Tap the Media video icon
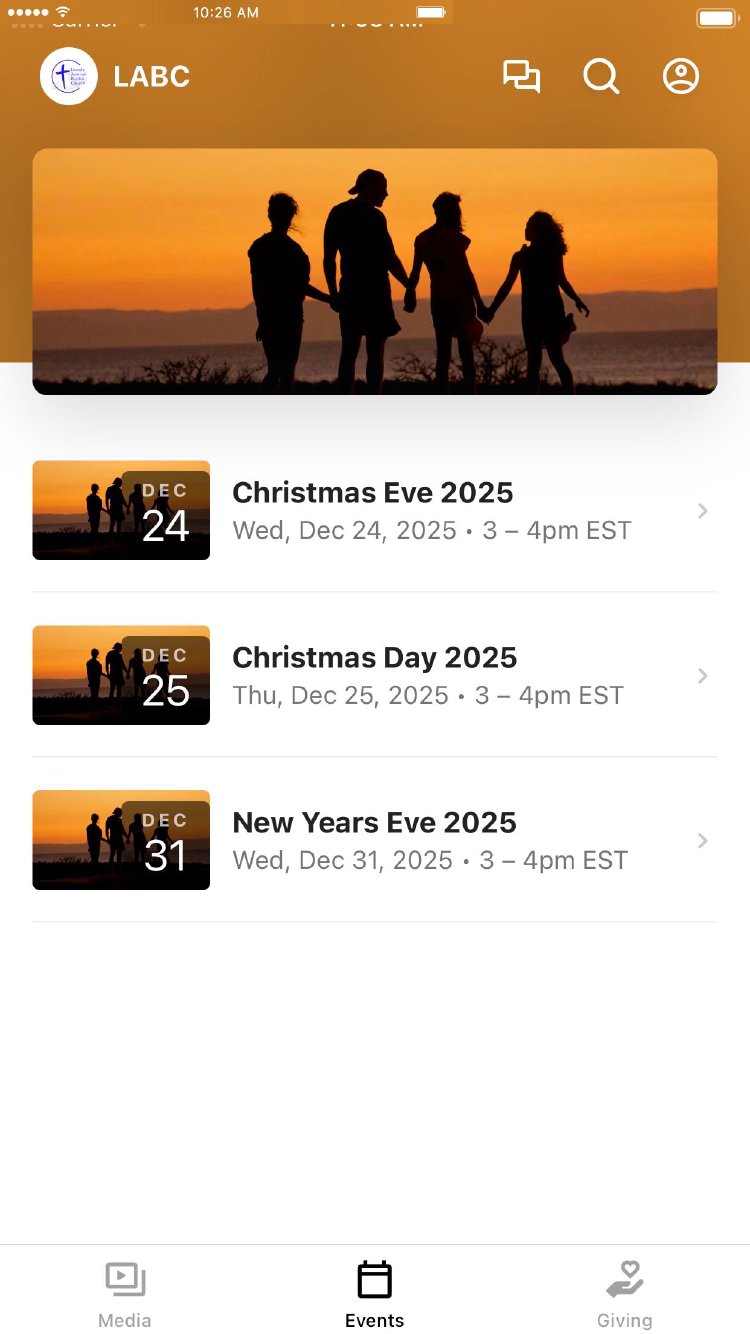The image size is (750, 1334). pyautogui.click(x=125, y=1280)
